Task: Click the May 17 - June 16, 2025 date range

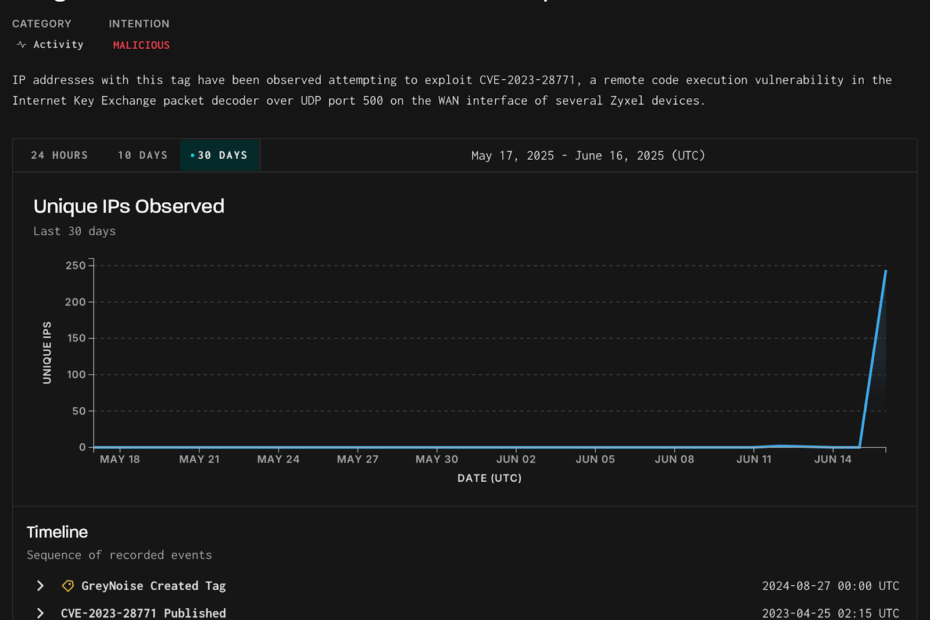Action: (x=588, y=156)
